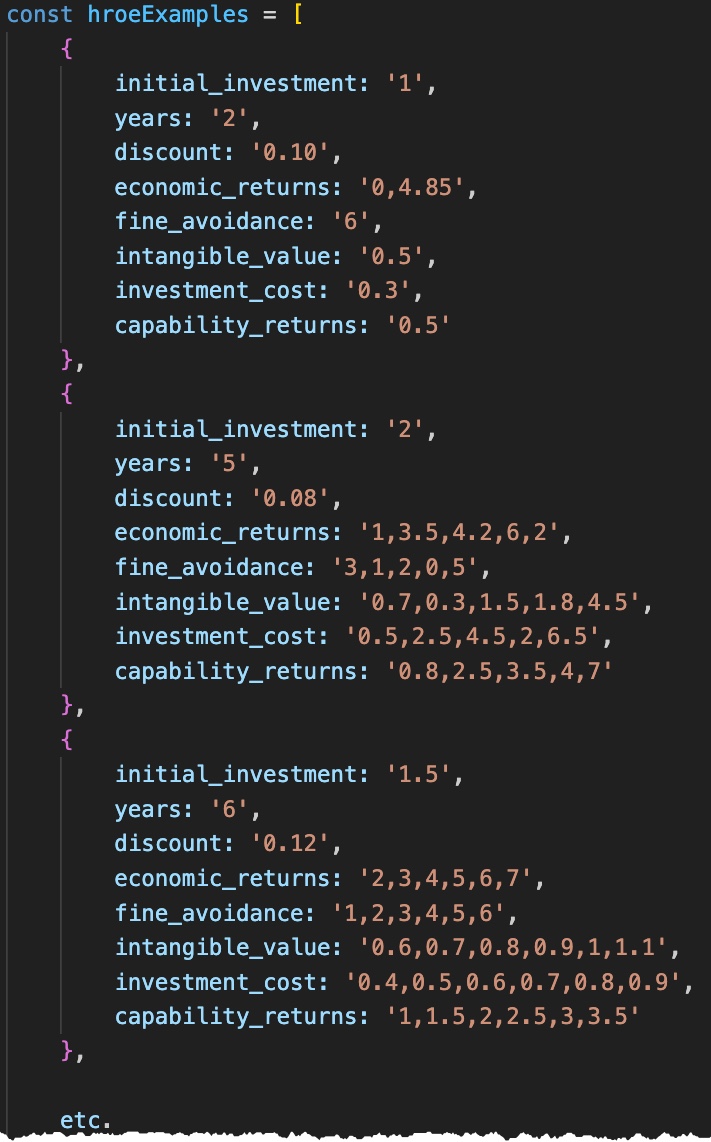Click the initial_investment value '1.5'
The width and height of the screenshot is (711, 1142).
[x=420, y=773]
